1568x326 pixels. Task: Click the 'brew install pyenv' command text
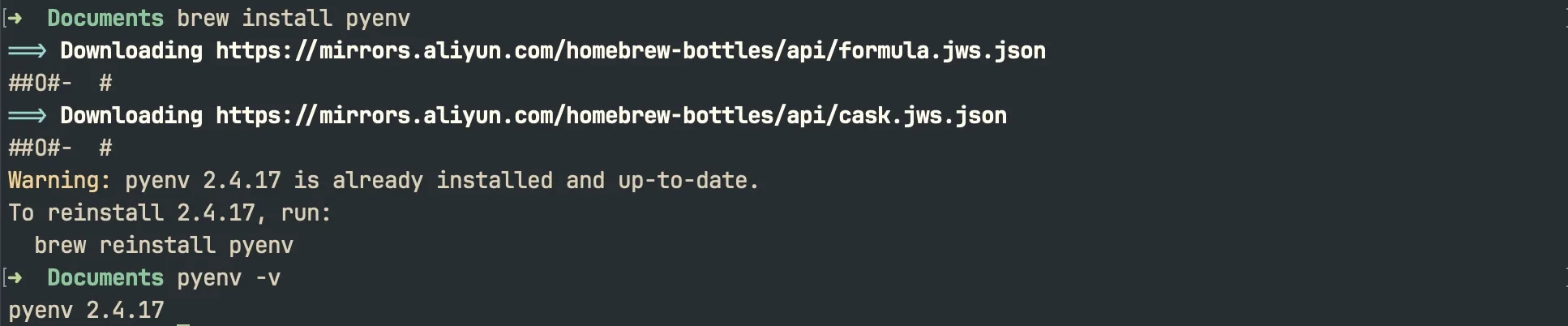point(293,18)
